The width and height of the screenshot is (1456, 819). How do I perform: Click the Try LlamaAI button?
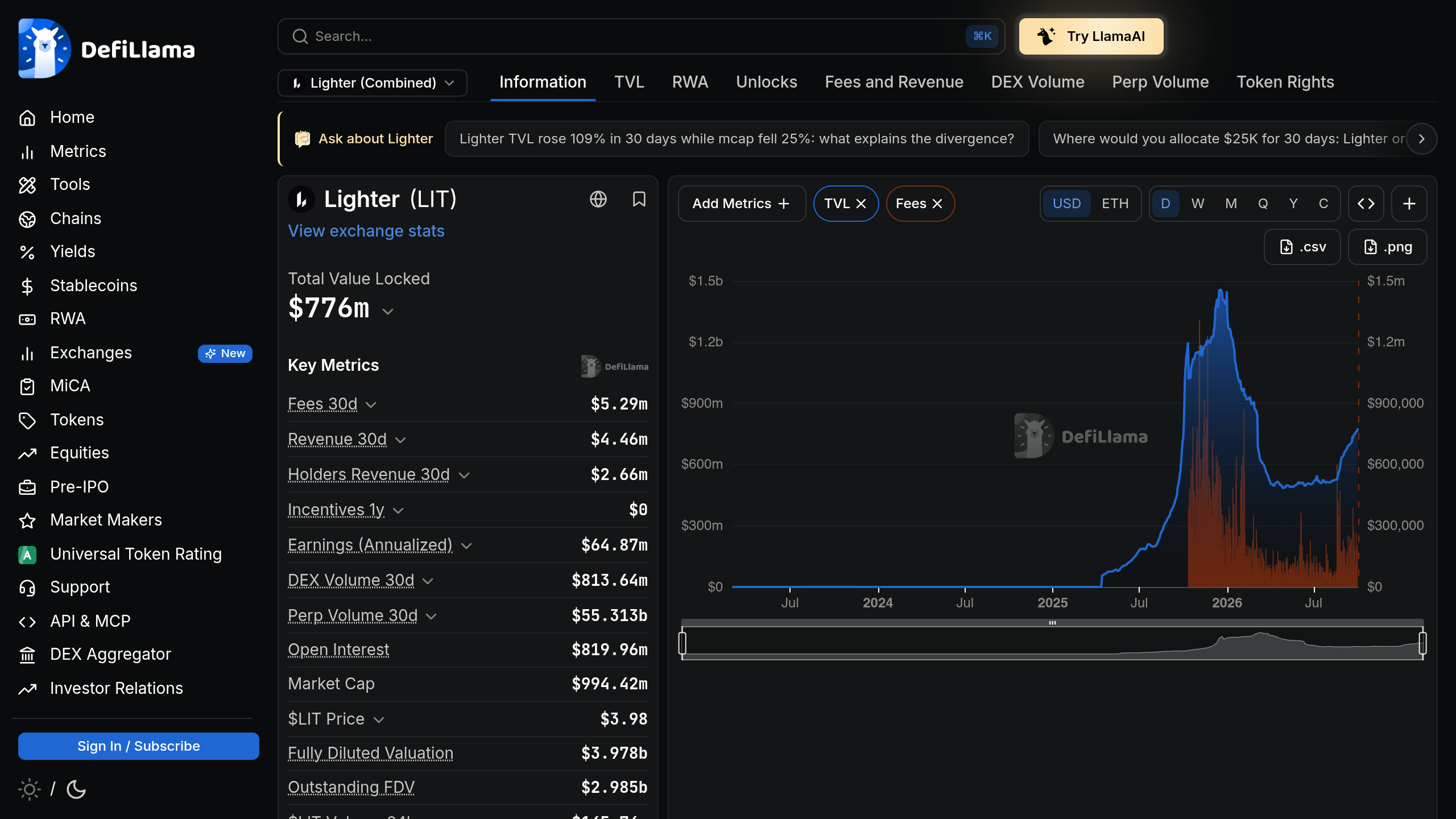tap(1091, 36)
